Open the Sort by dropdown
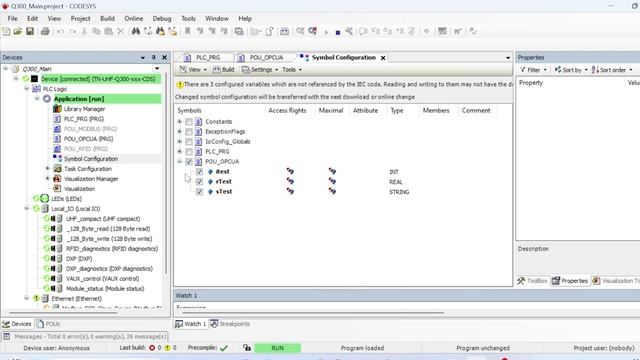 (571, 70)
